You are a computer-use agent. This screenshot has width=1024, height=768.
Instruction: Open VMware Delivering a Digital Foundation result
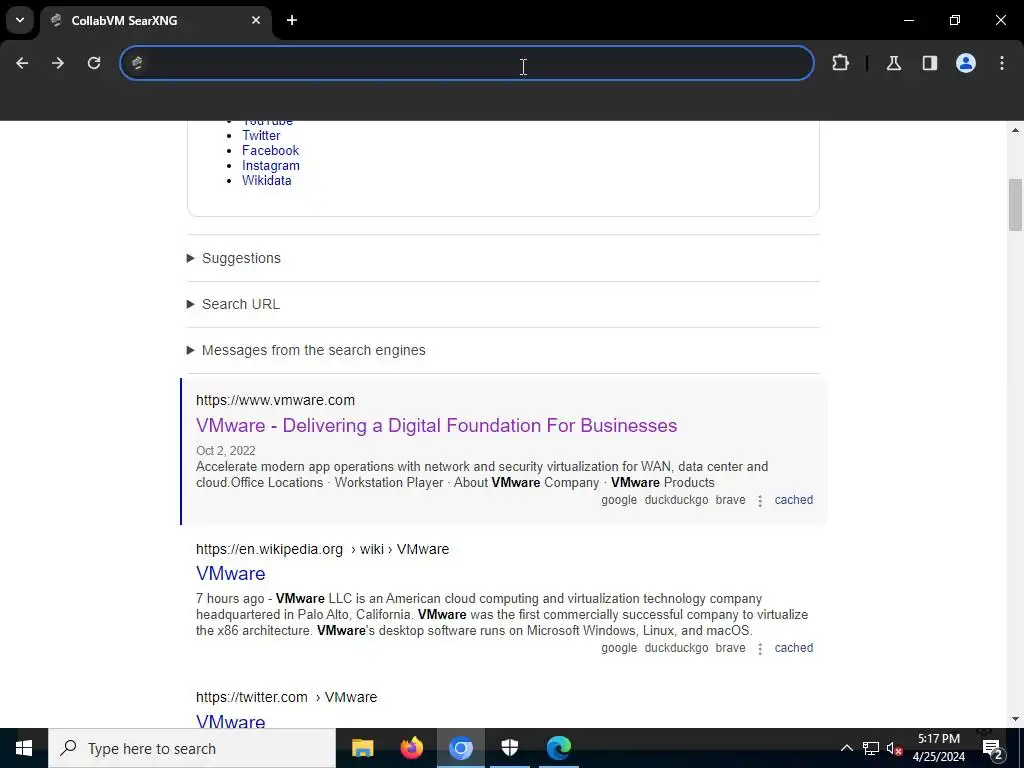(x=436, y=425)
